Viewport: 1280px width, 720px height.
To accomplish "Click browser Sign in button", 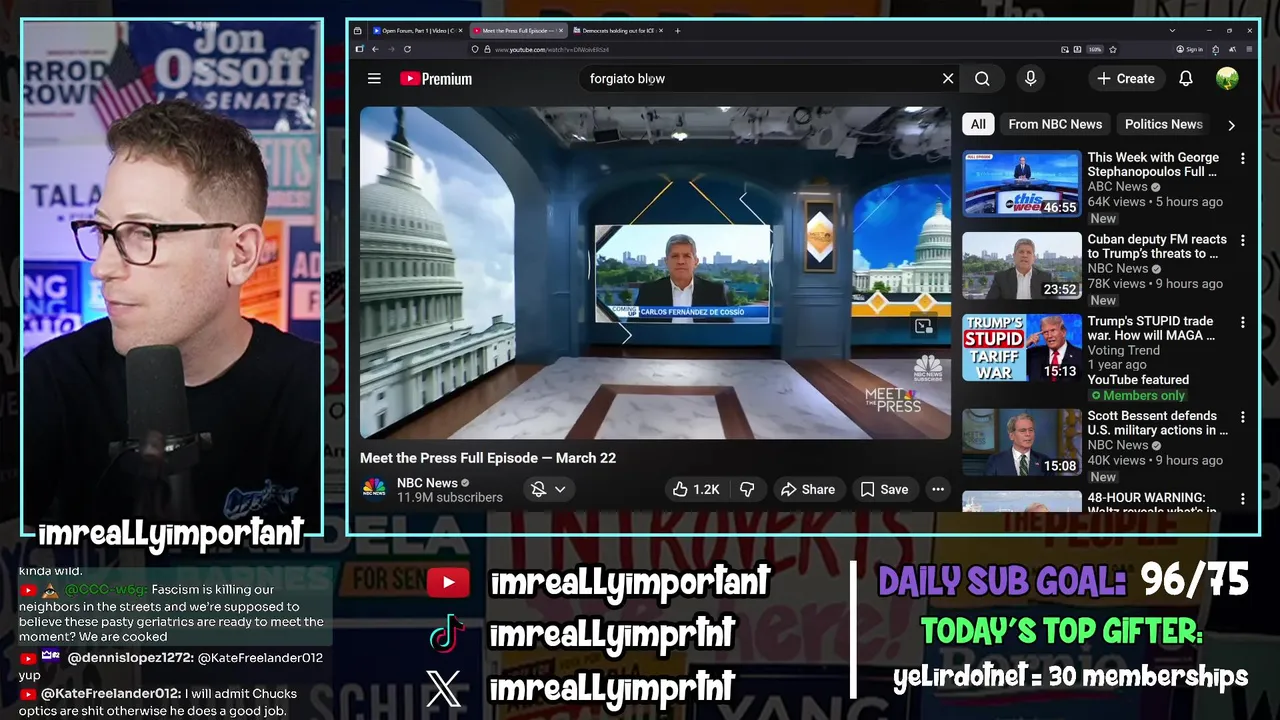I will (x=1188, y=49).
